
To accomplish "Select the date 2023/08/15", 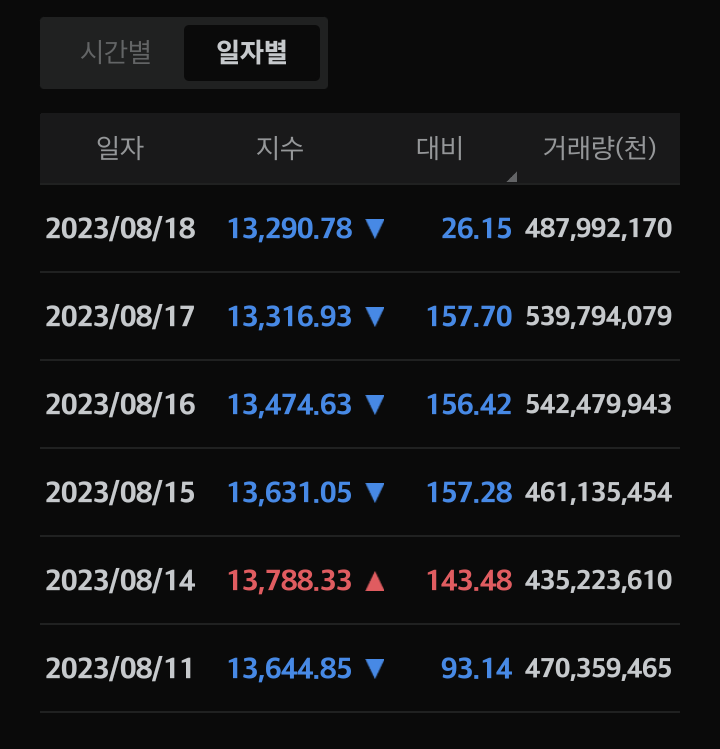I will (x=120, y=492).
